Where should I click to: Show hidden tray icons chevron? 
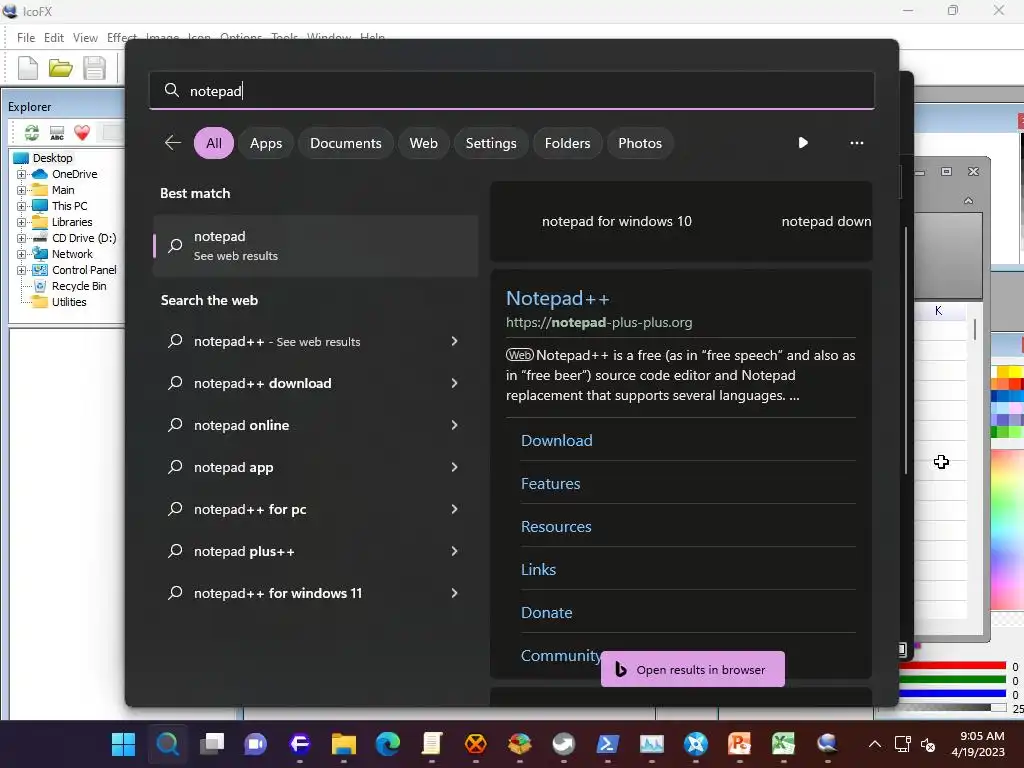click(874, 744)
